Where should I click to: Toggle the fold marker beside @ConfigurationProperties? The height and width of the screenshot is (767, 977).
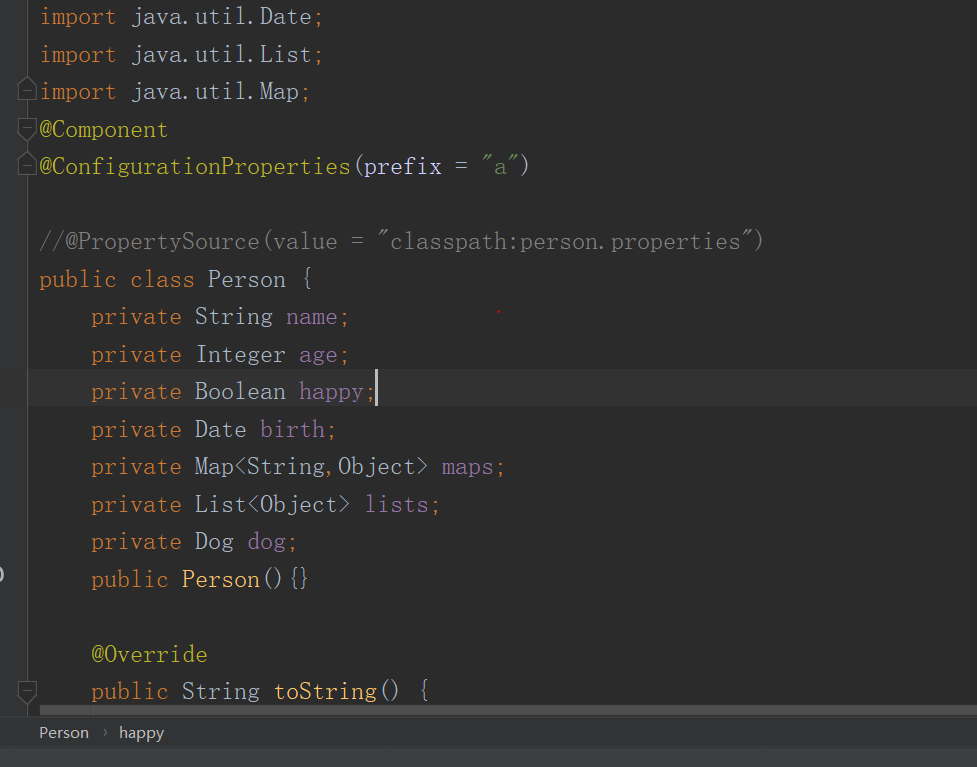click(x=27, y=163)
